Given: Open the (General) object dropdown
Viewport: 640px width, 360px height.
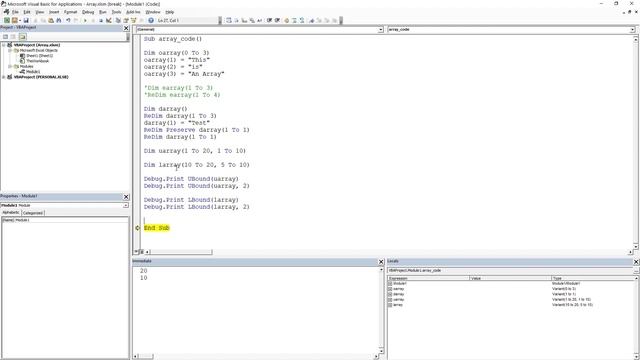Looking at the screenshot, I should click(x=380, y=30).
